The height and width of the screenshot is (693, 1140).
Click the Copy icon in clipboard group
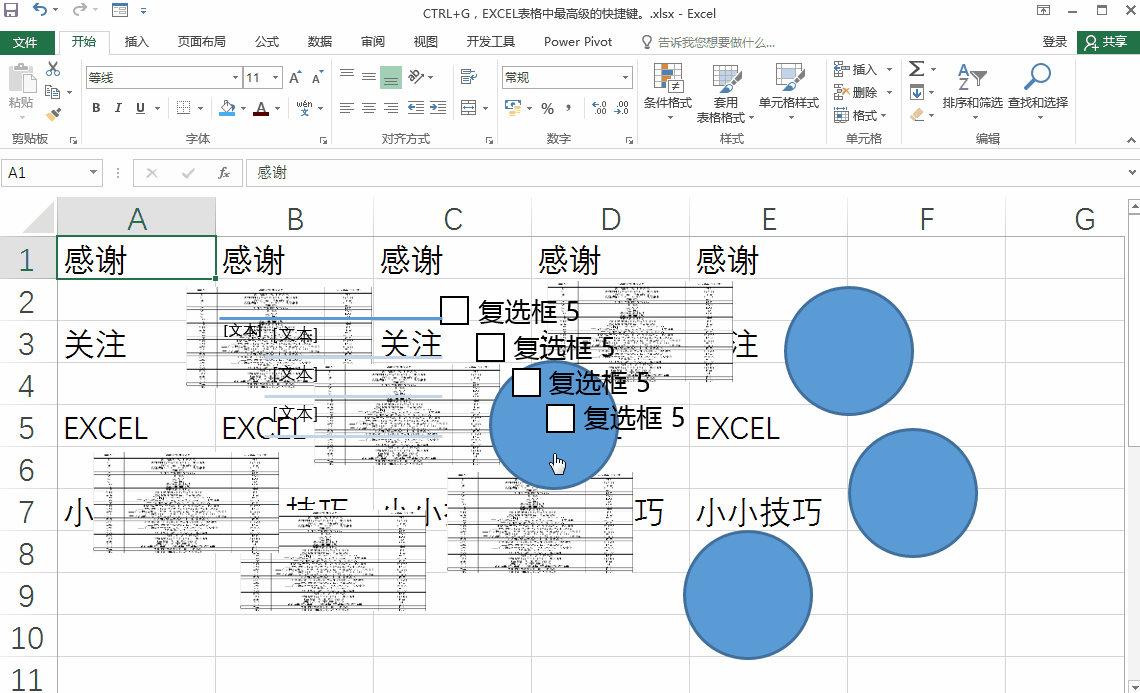coord(52,92)
